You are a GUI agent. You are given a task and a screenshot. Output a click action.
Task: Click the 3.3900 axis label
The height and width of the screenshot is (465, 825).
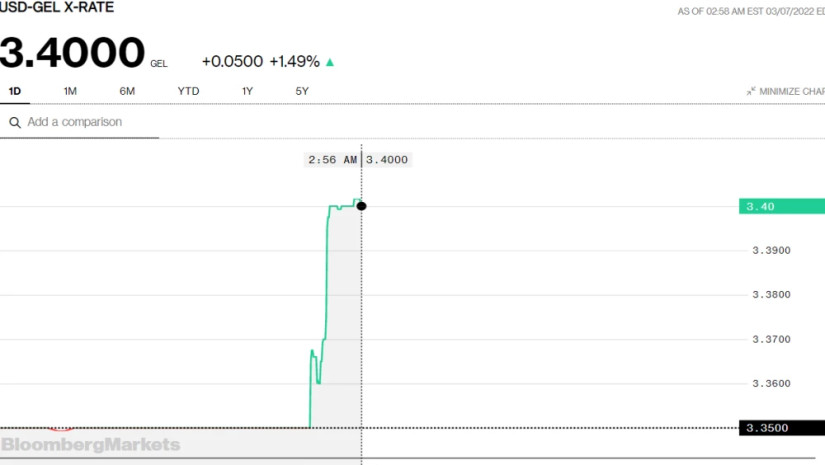pos(771,250)
